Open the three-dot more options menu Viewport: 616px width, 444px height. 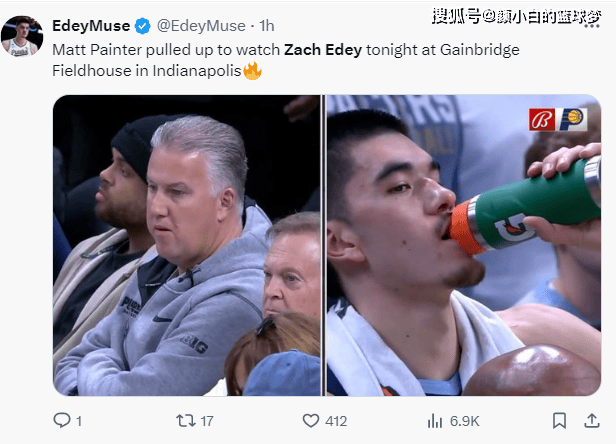592,26
